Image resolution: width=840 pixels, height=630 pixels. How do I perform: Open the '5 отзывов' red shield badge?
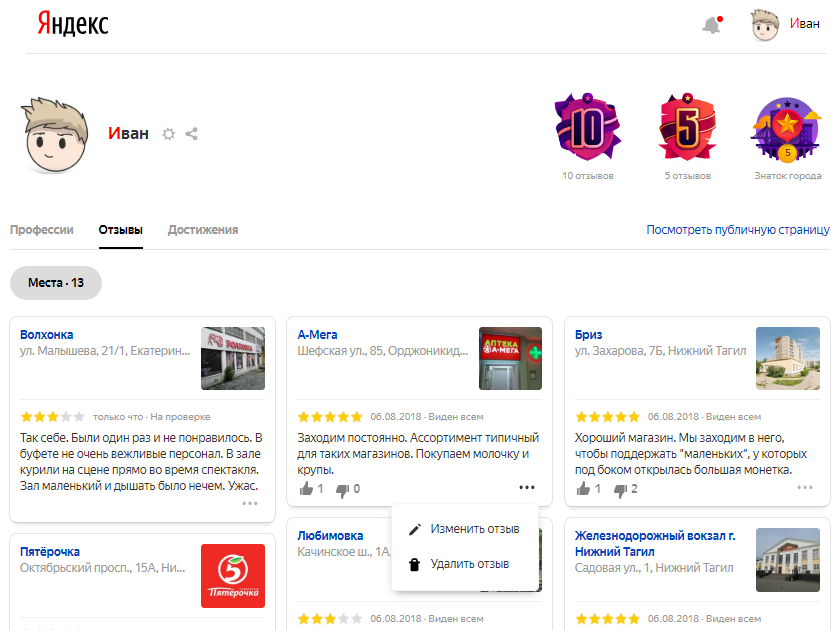tap(688, 127)
